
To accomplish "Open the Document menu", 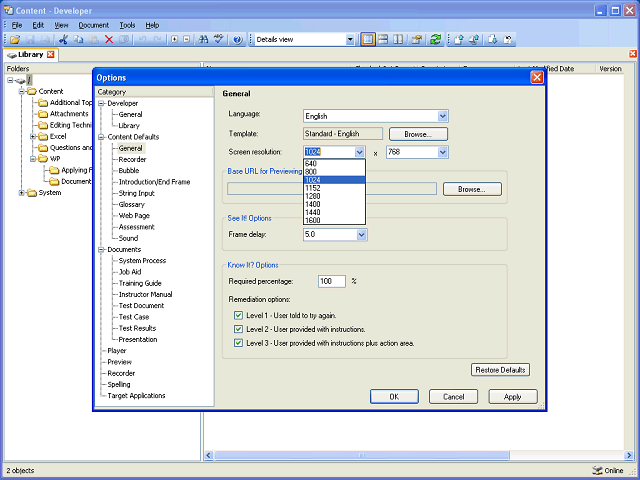I will [93, 25].
